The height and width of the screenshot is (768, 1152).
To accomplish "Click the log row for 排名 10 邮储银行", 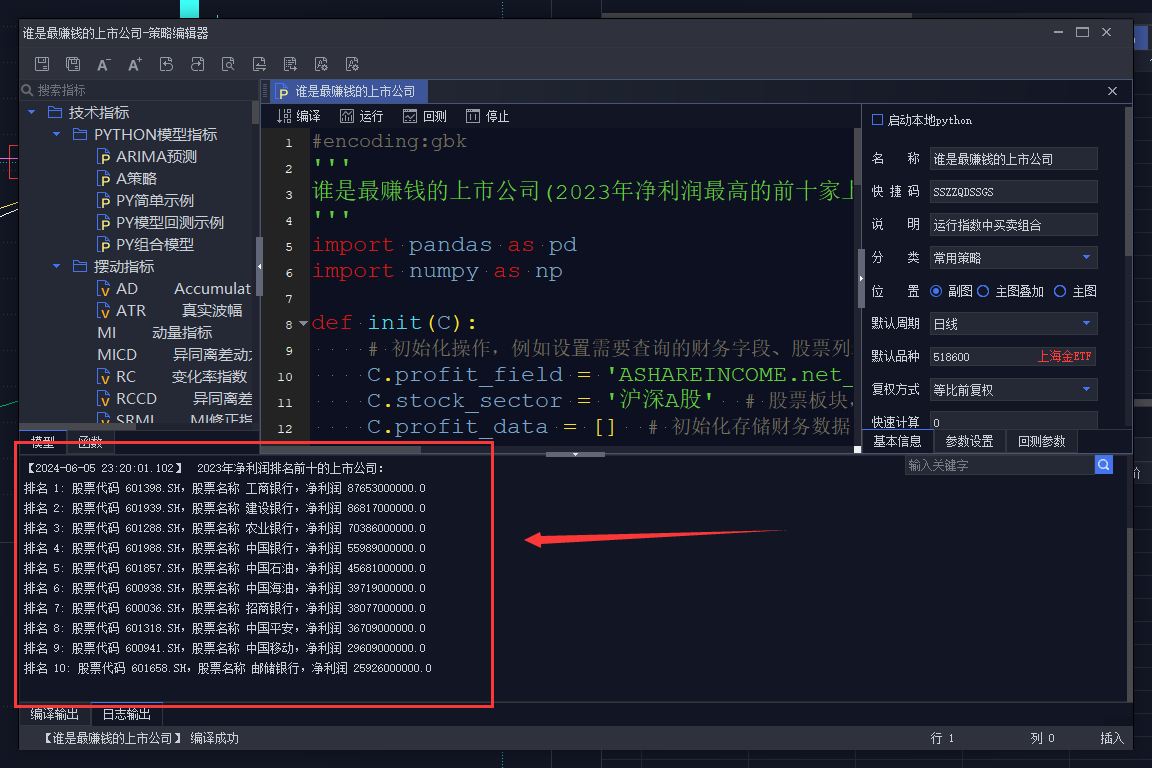I will click(x=228, y=668).
